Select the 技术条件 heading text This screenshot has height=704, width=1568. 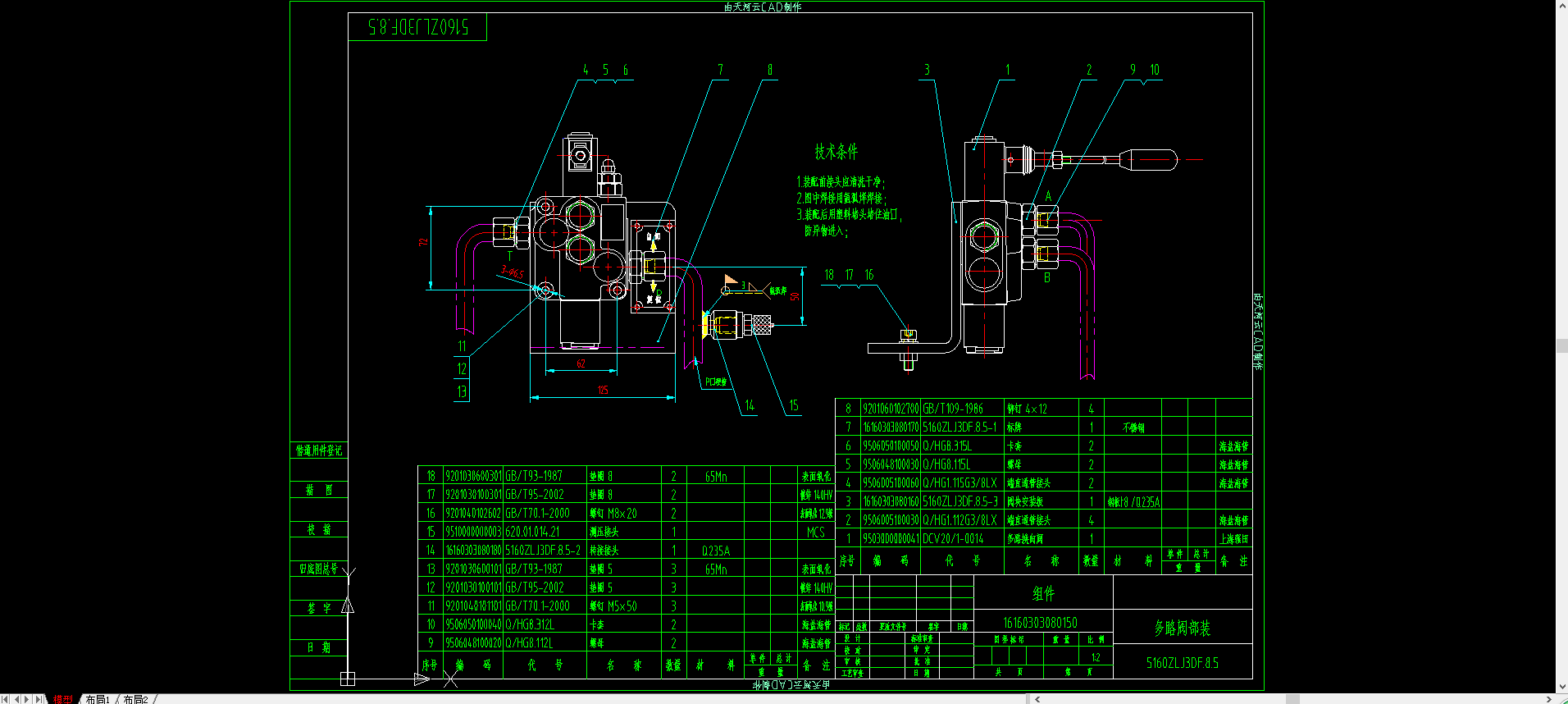[x=836, y=152]
